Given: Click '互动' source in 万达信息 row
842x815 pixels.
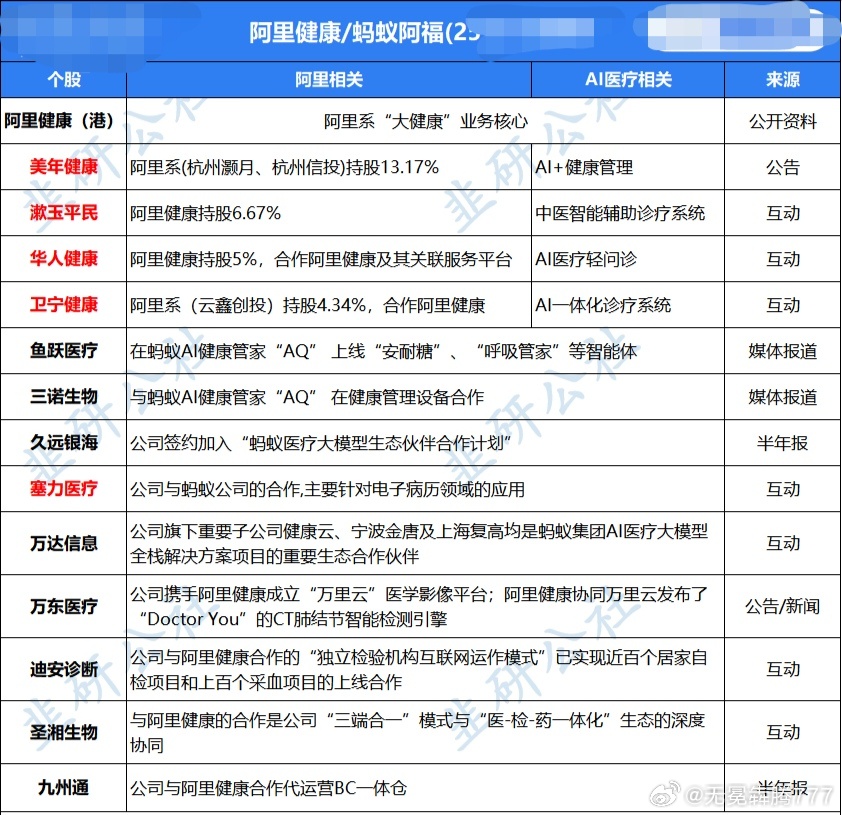Looking at the screenshot, I should 782,543.
